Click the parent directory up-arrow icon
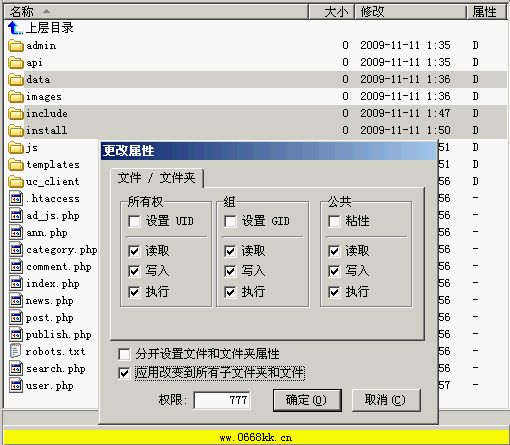 [x=15, y=28]
